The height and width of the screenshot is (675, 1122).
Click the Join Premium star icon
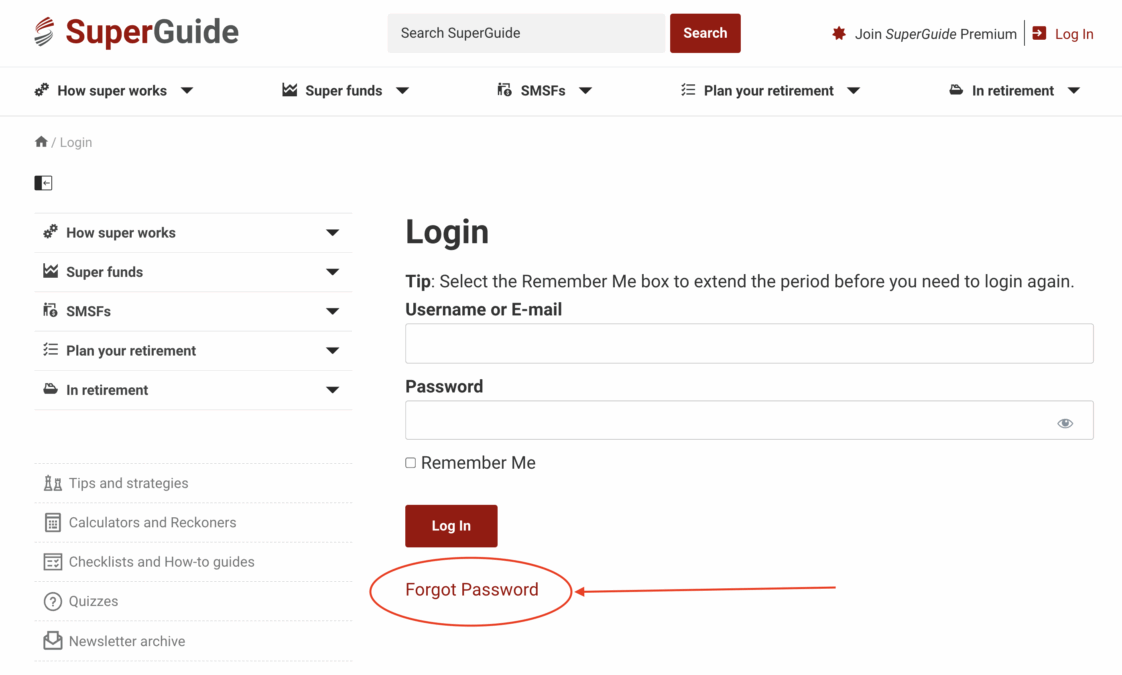point(839,34)
